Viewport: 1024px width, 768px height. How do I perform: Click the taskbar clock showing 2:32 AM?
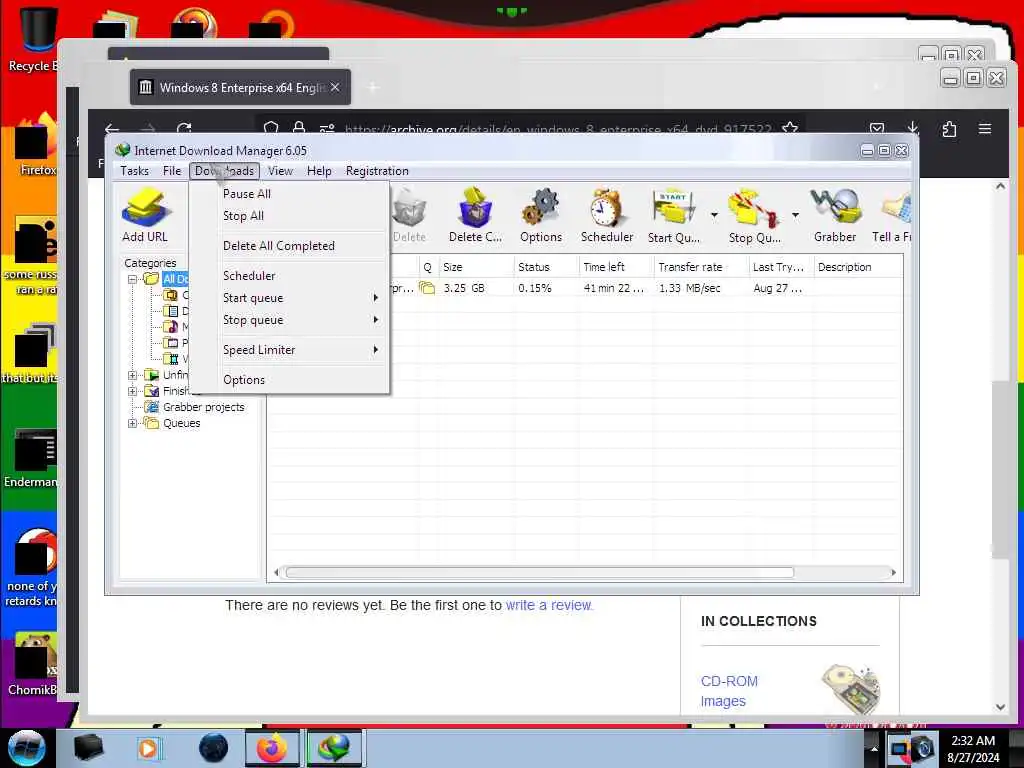pos(973,748)
